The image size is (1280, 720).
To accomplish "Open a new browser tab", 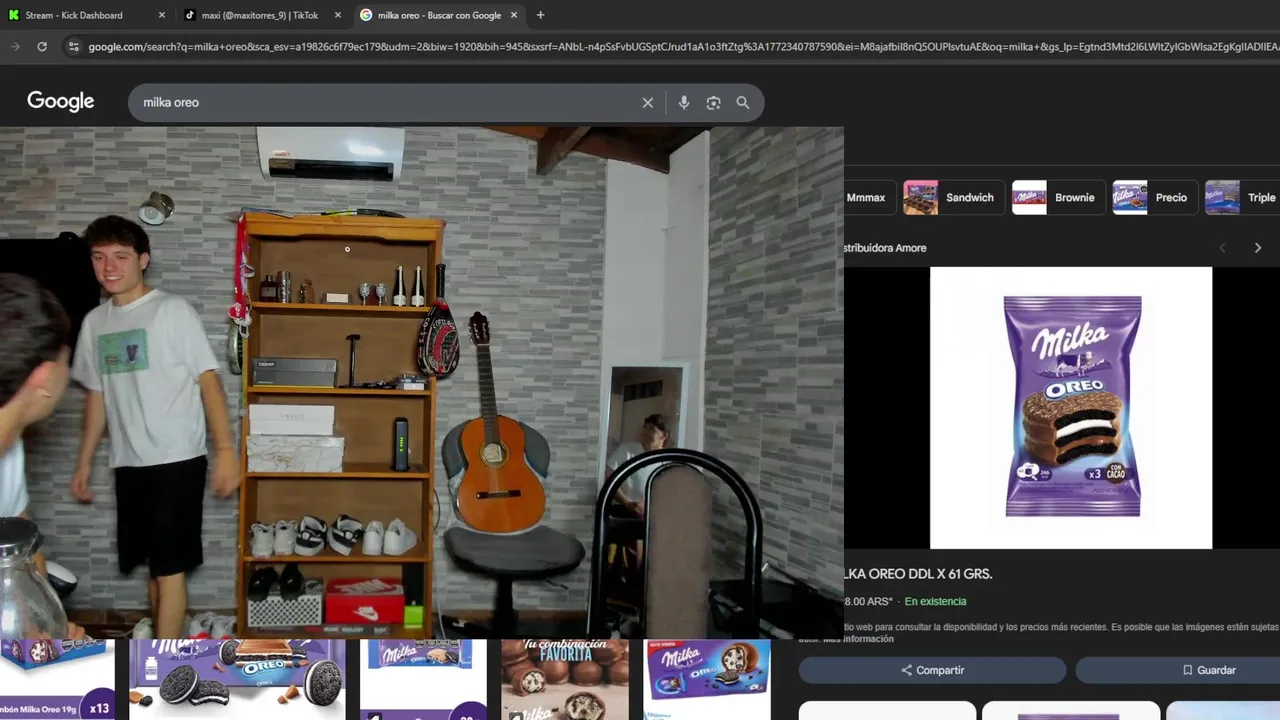I will point(540,15).
